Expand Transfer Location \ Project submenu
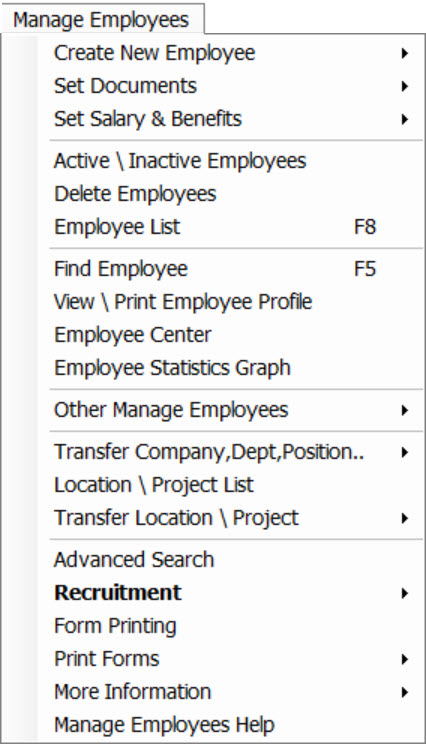The height and width of the screenshot is (744, 426). tap(231, 518)
